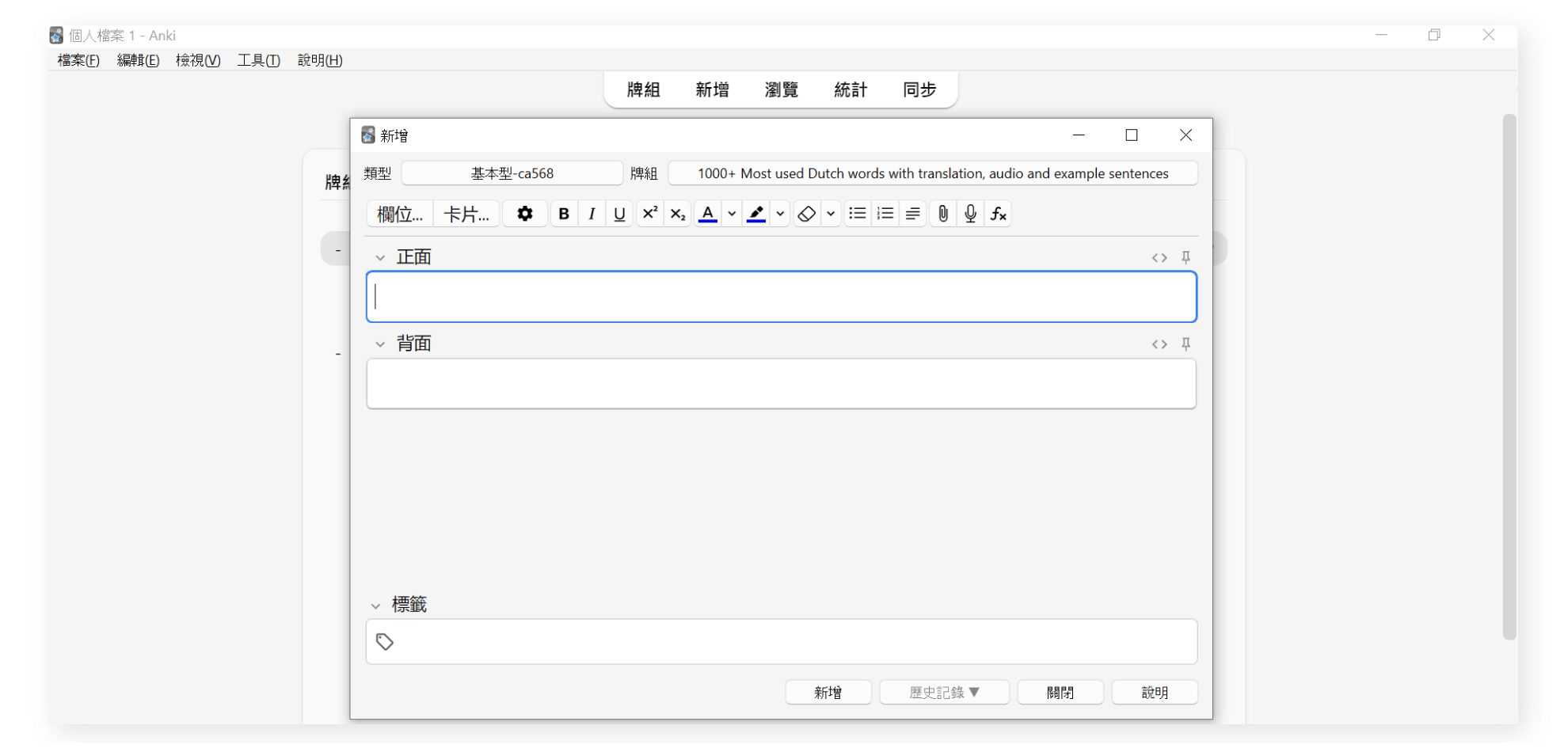Screen dimensions: 1568x752
Task: Click into the 標籤 tags input field
Action: pos(792,642)
